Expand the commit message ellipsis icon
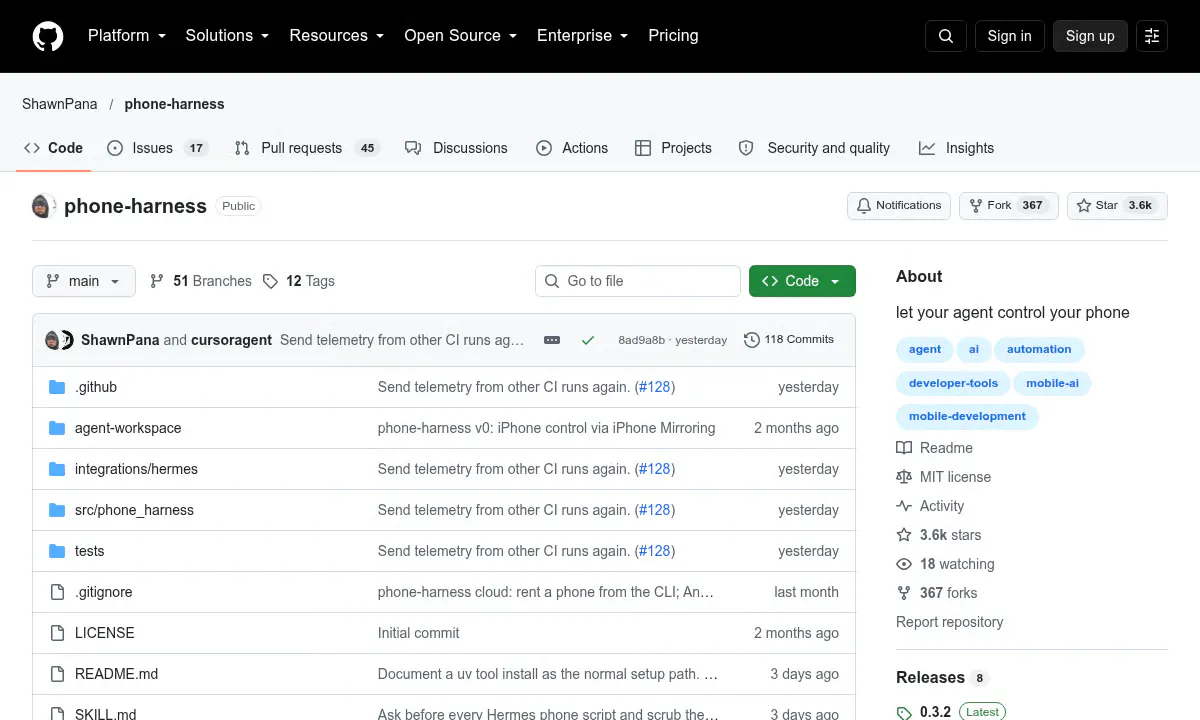1200x720 pixels. coord(552,340)
